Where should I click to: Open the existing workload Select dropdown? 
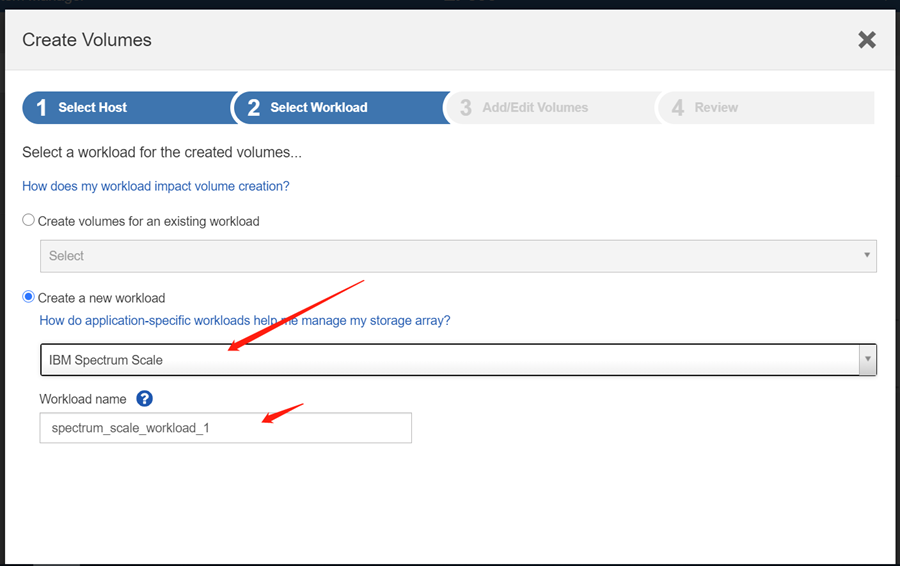click(x=458, y=256)
